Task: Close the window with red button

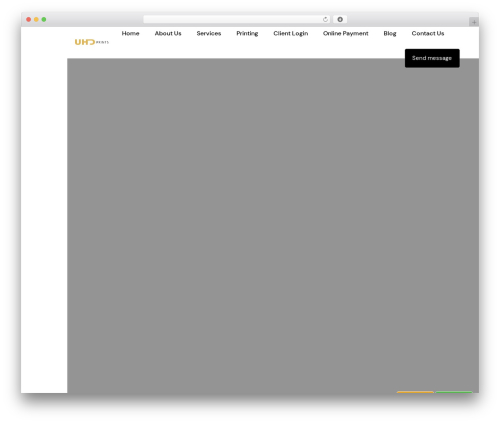Action: (x=29, y=19)
